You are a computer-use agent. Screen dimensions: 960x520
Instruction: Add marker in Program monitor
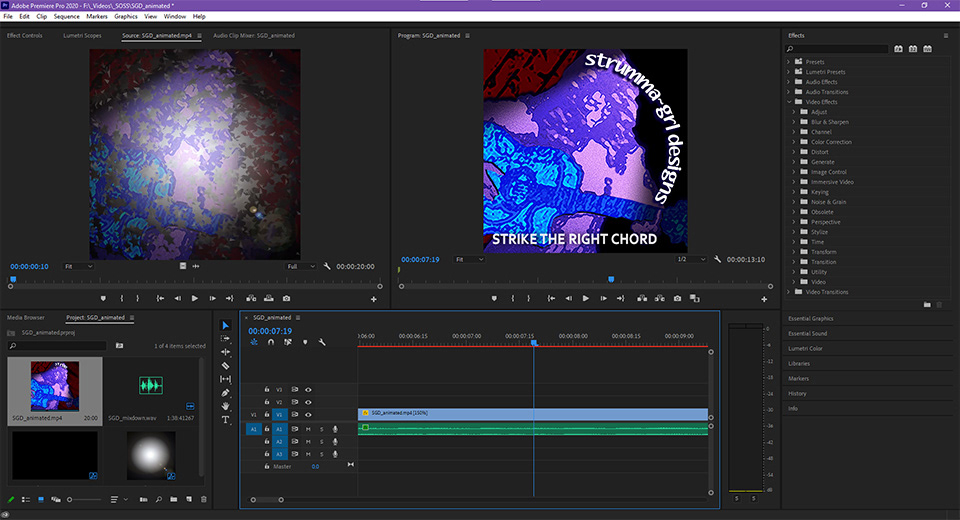(494, 298)
